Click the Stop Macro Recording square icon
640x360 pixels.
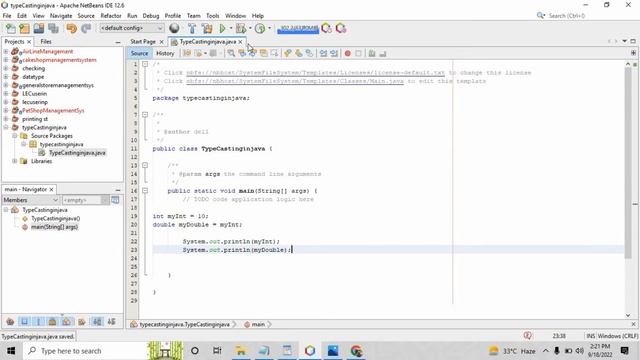358,53
